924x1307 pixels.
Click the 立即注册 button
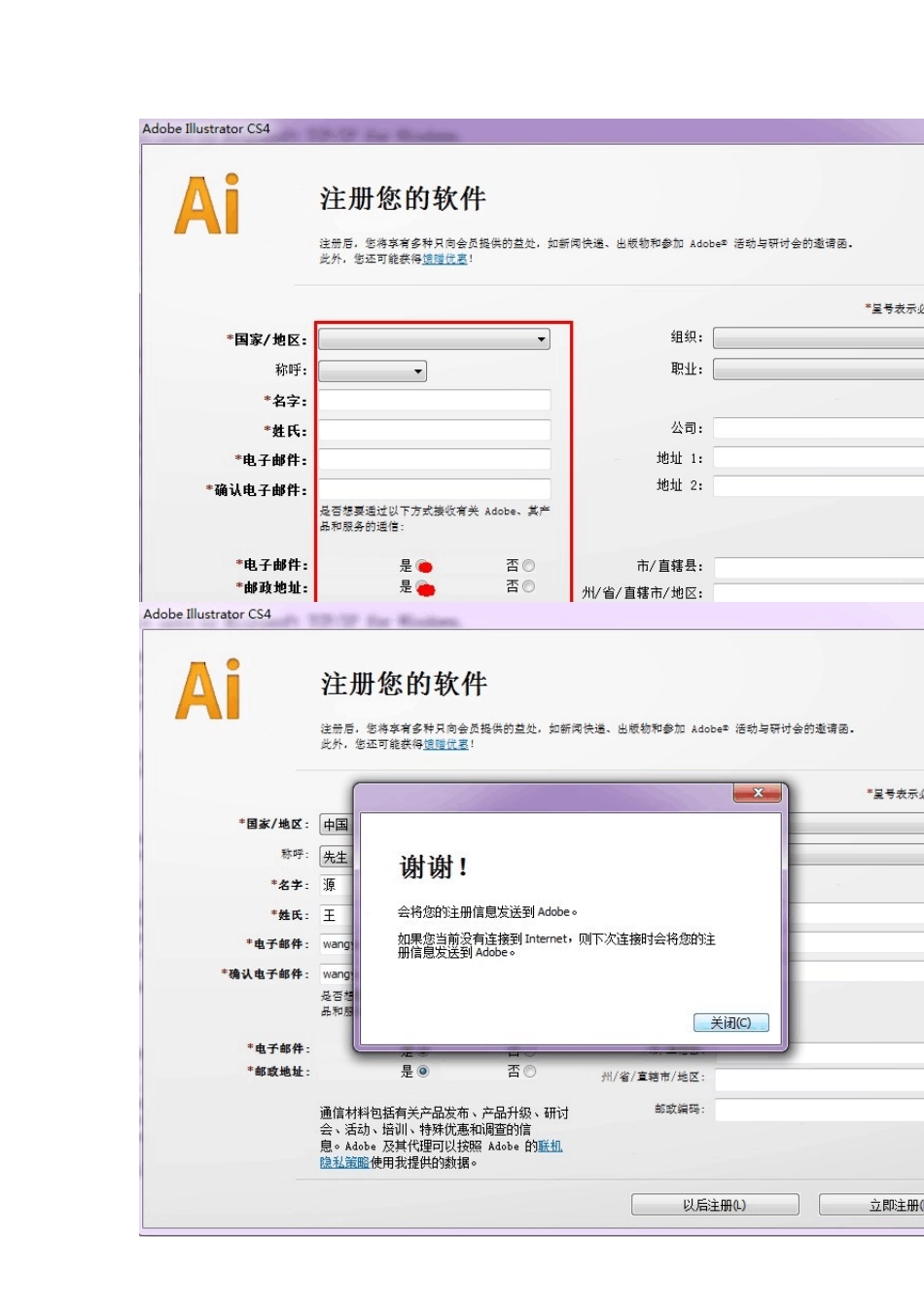[x=871, y=1205]
